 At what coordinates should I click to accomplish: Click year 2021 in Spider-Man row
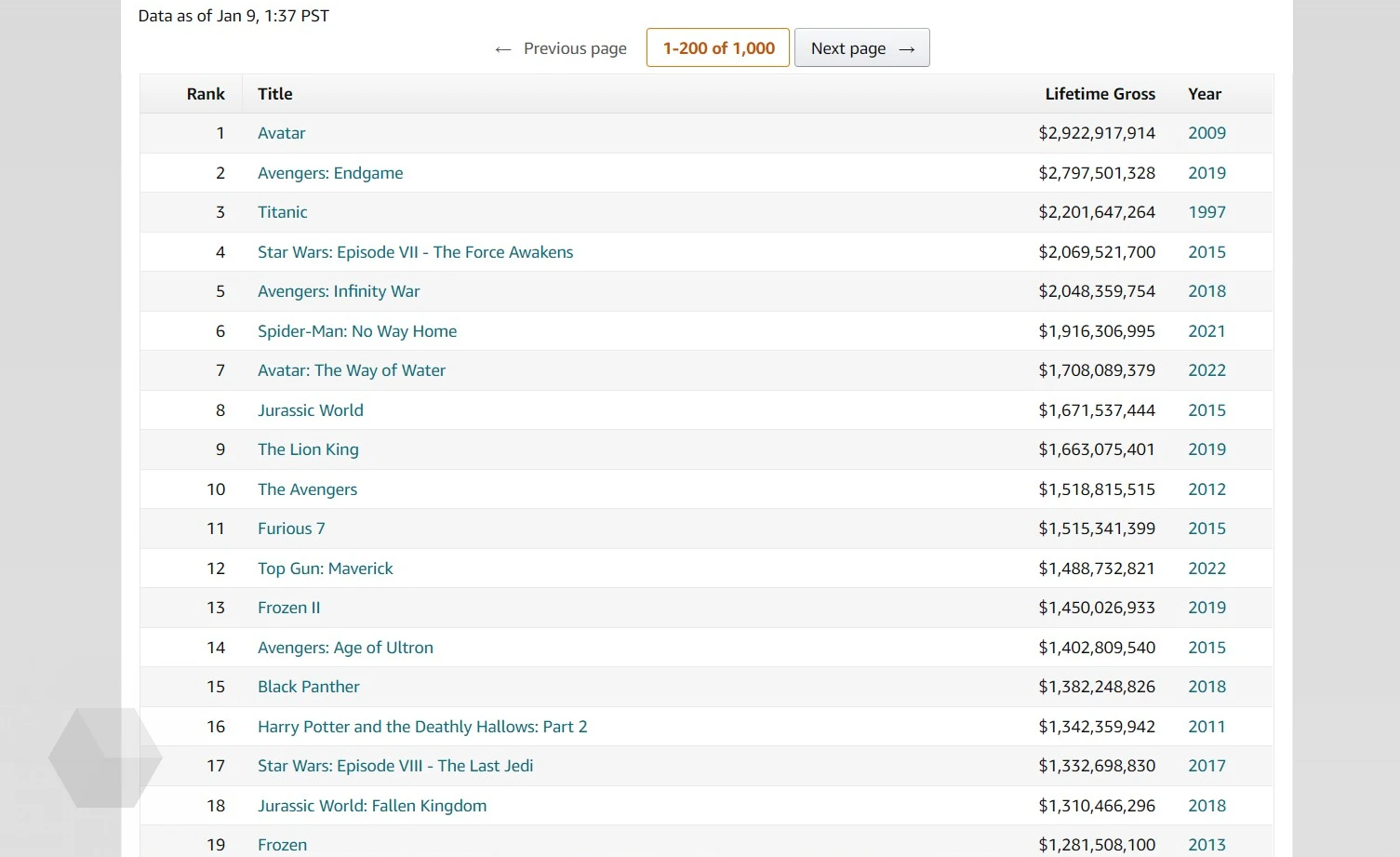pyautogui.click(x=1207, y=331)
